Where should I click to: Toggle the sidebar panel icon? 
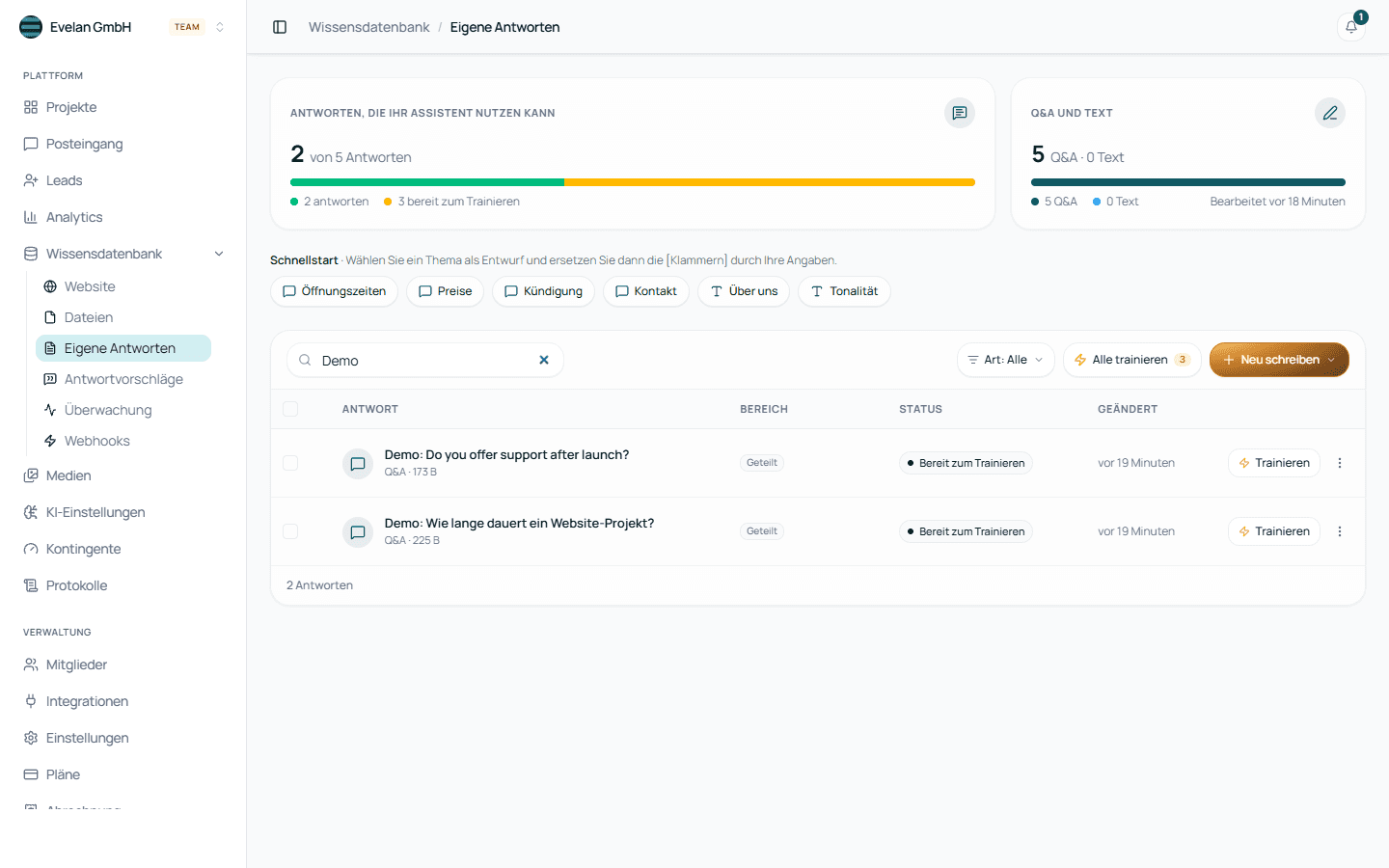pos(280,27)
